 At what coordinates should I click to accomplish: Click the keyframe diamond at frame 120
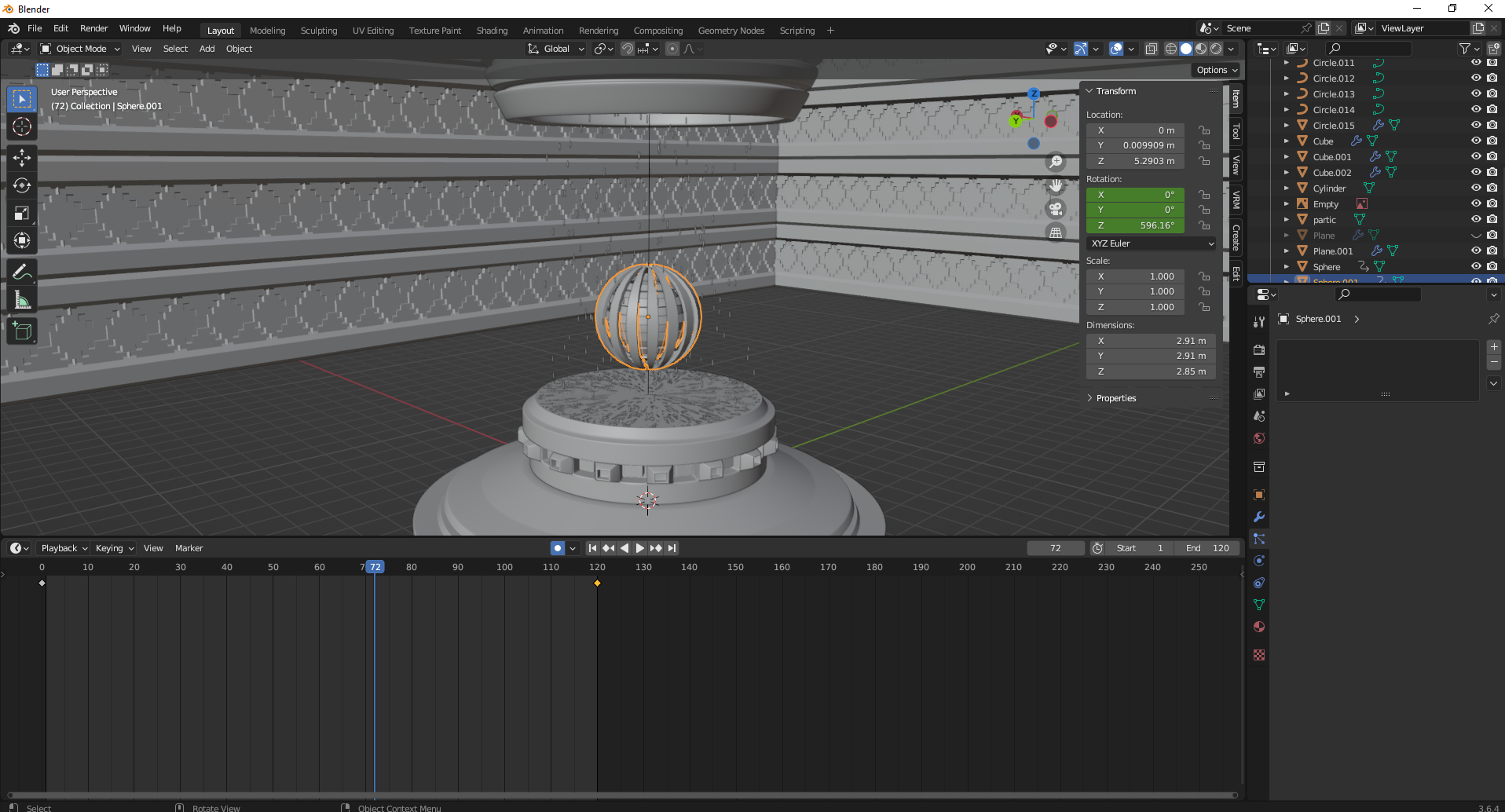[x=597, y=583]
